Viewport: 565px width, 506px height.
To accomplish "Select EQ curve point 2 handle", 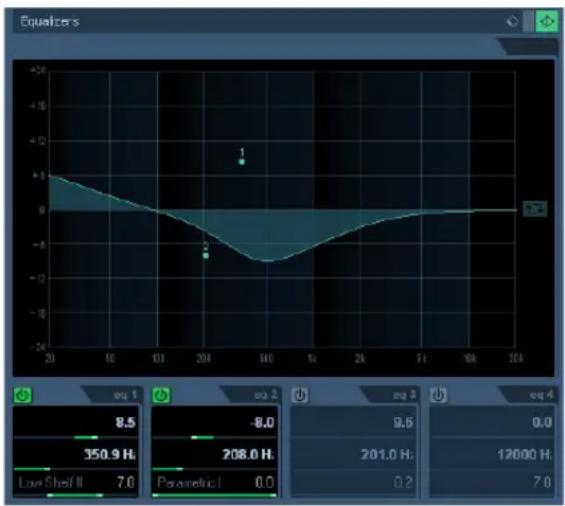I will click(206, 256).
